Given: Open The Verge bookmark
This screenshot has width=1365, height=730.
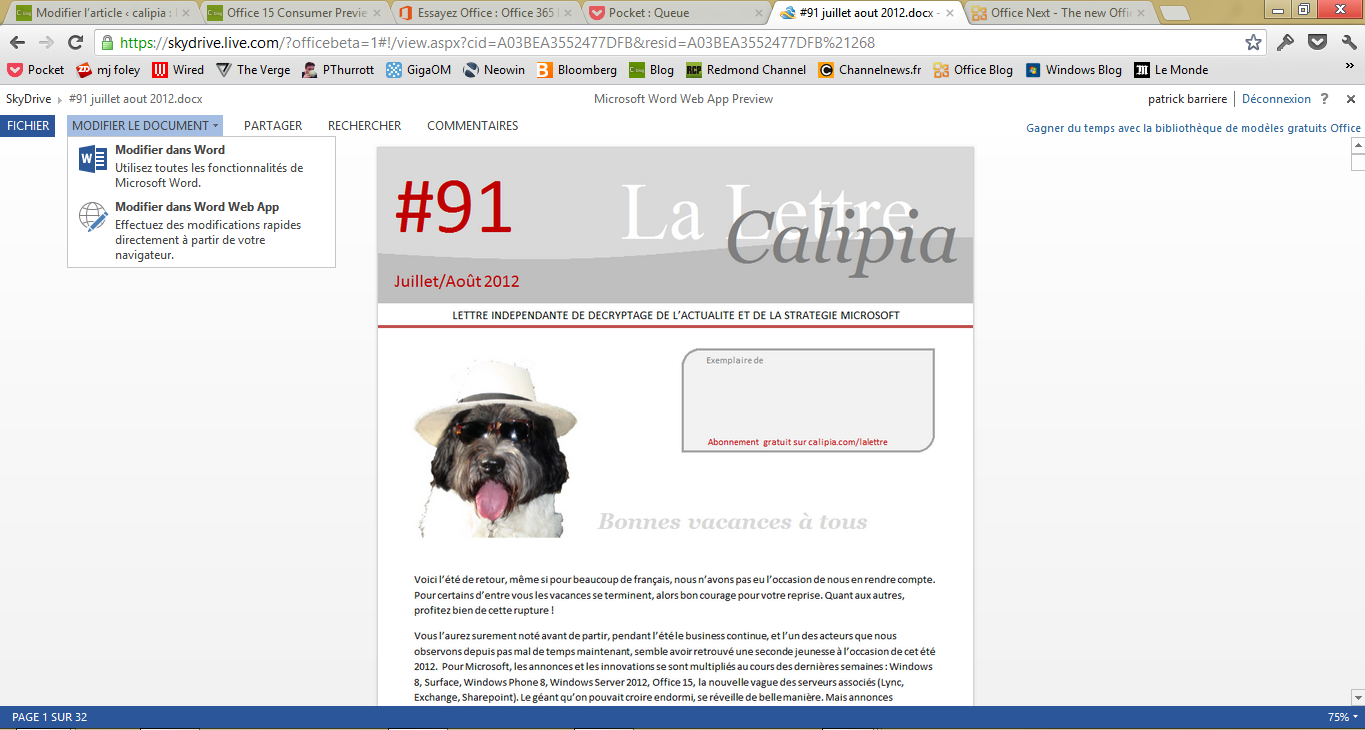Looking at the screenshot, I should 253,70.
